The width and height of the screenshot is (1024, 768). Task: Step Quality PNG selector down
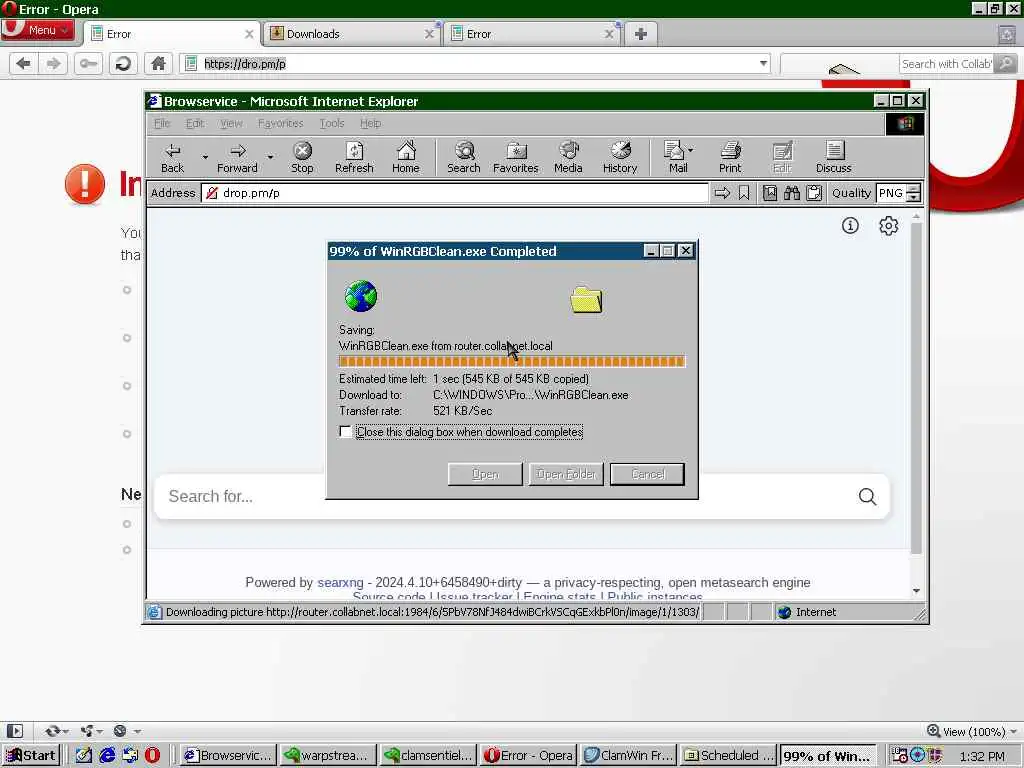pyautogui.click(x=914, y=197)
